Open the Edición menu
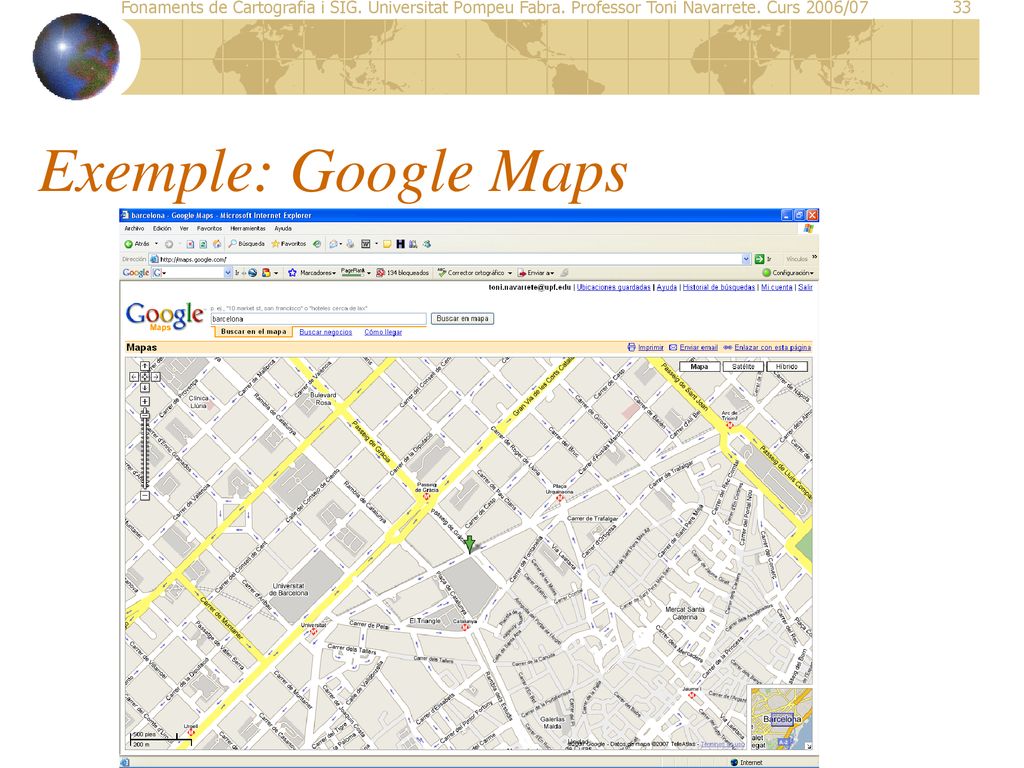The image size is (1024, 768). pyautogui.click(x=162, y=229)
